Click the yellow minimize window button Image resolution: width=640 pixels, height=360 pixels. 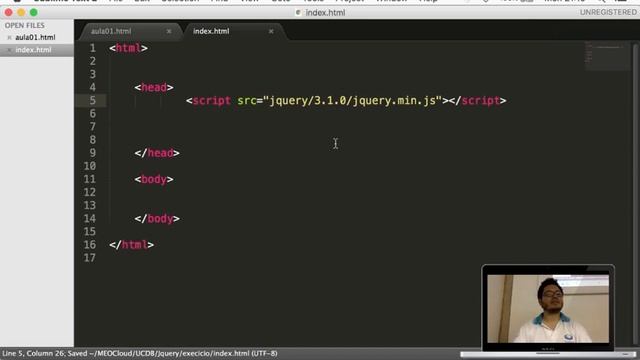[21, 13]
